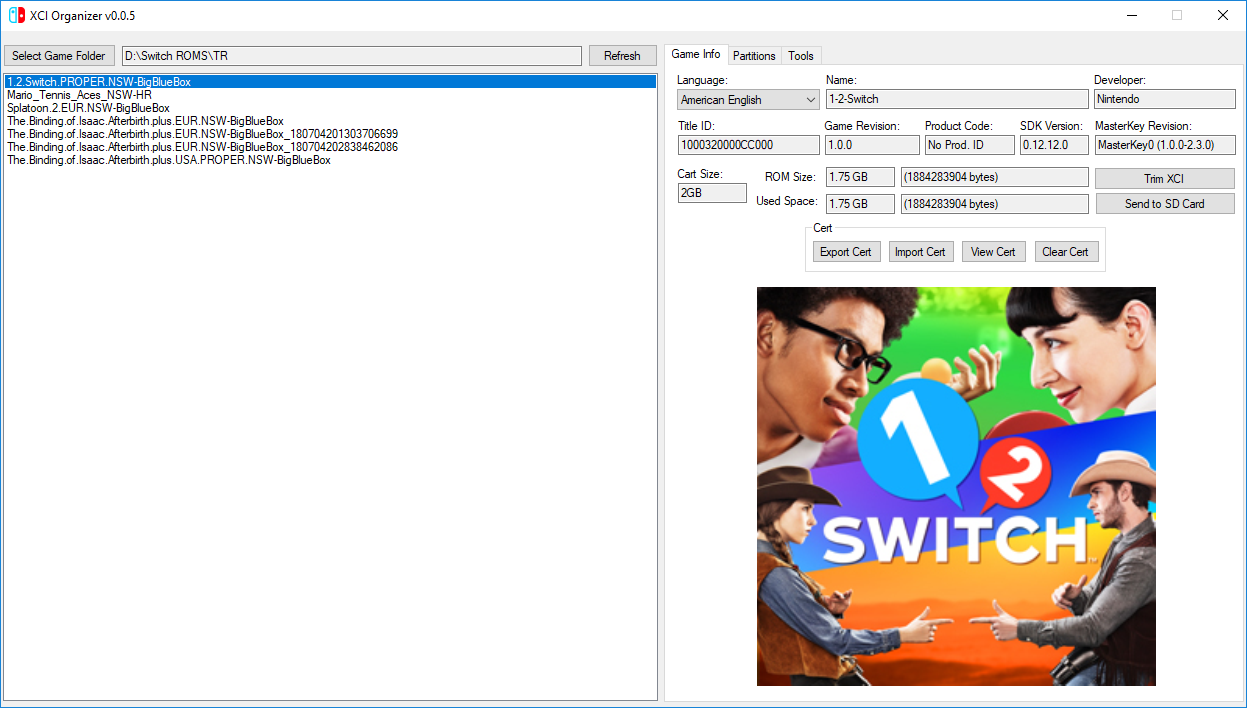1247x708 pixels.
Task: Open the Tools tab
Action: click(801, 56)
